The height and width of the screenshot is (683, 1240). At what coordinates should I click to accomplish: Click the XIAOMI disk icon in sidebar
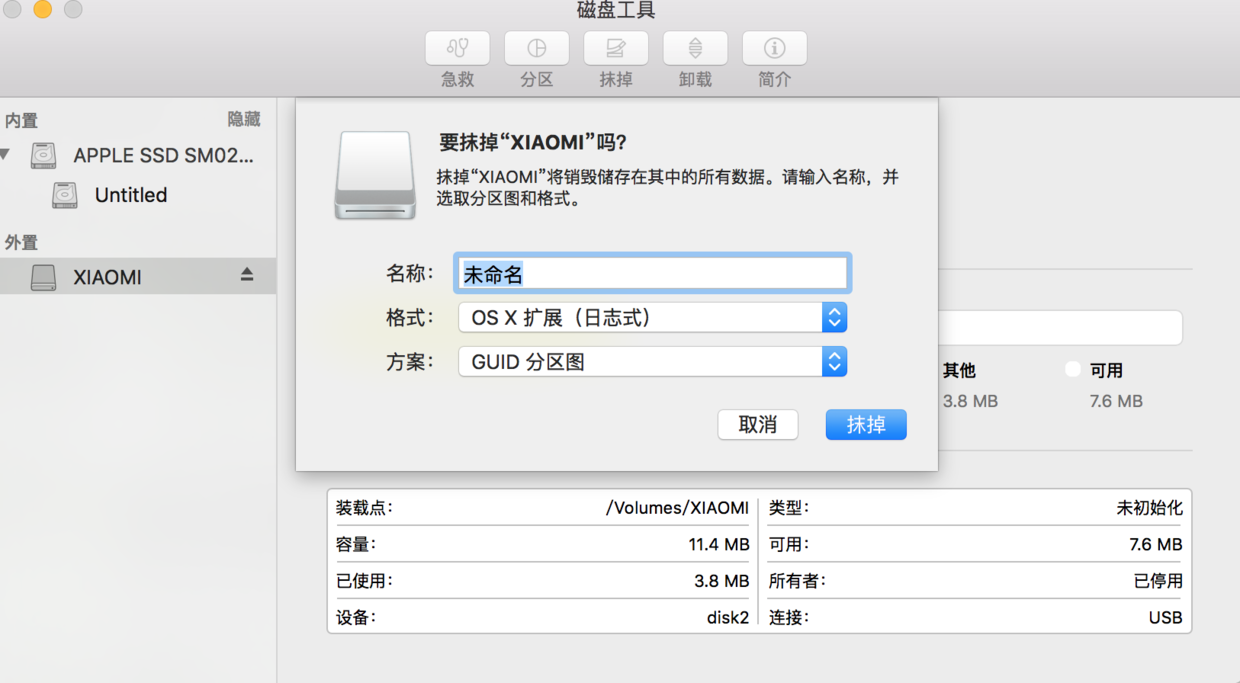coord(42,276)
